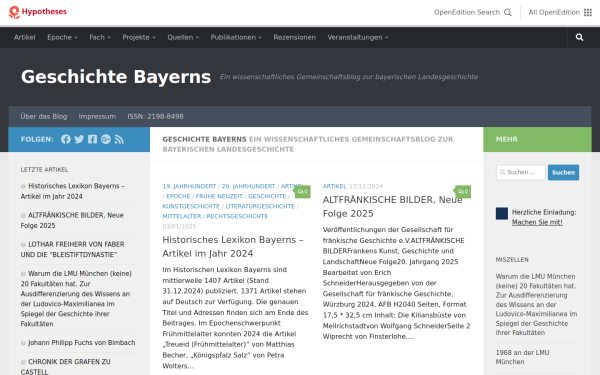Open sidebar article LOTHAR FREIHERR VON FABER
Screen dimensions: 600x375
pyautogui.click(x=72, y=249)
